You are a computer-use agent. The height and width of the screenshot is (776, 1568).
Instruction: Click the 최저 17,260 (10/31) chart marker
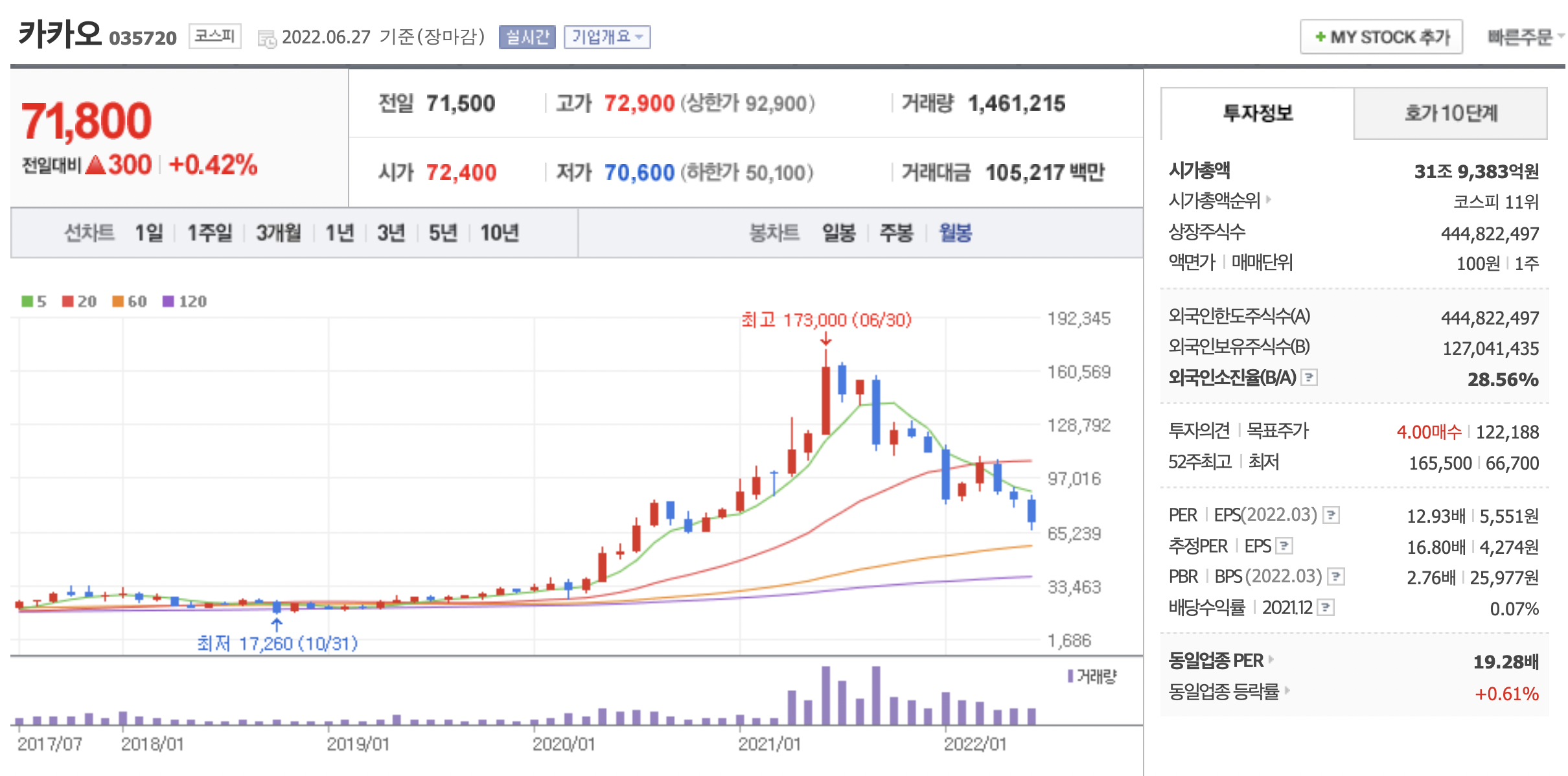tap(277, 643)
